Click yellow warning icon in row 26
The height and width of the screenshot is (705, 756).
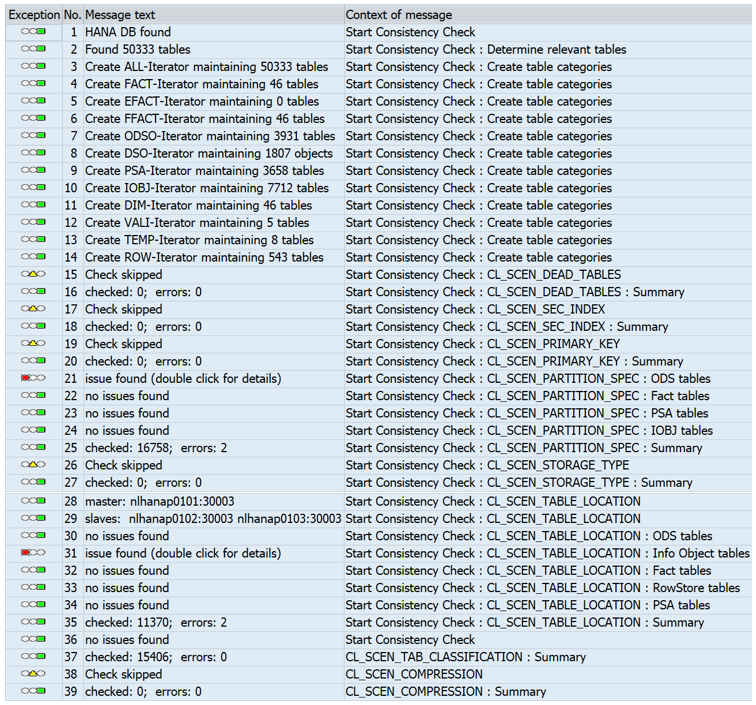[x=33, y=466]
